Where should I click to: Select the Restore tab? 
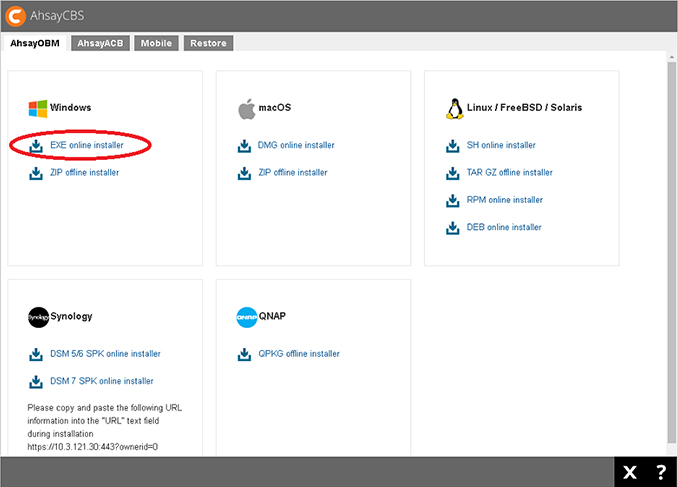(208, 43)
